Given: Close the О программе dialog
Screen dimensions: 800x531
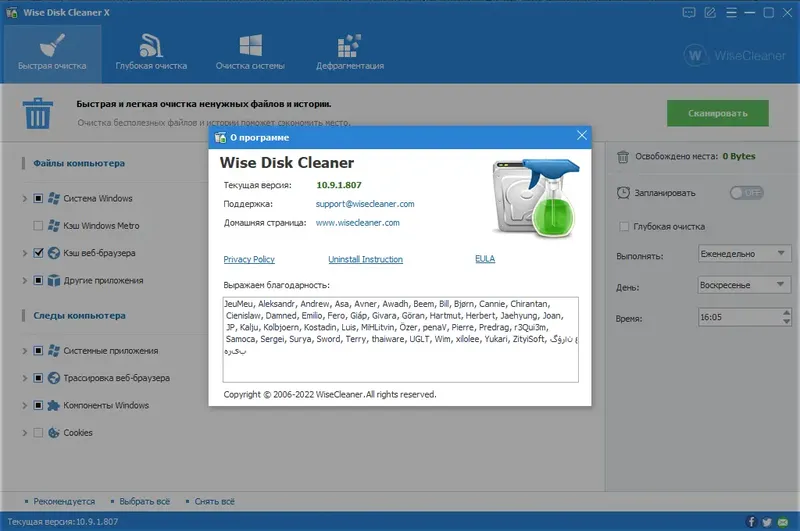Looking at the screenshot, I should [x=582, y=136].
